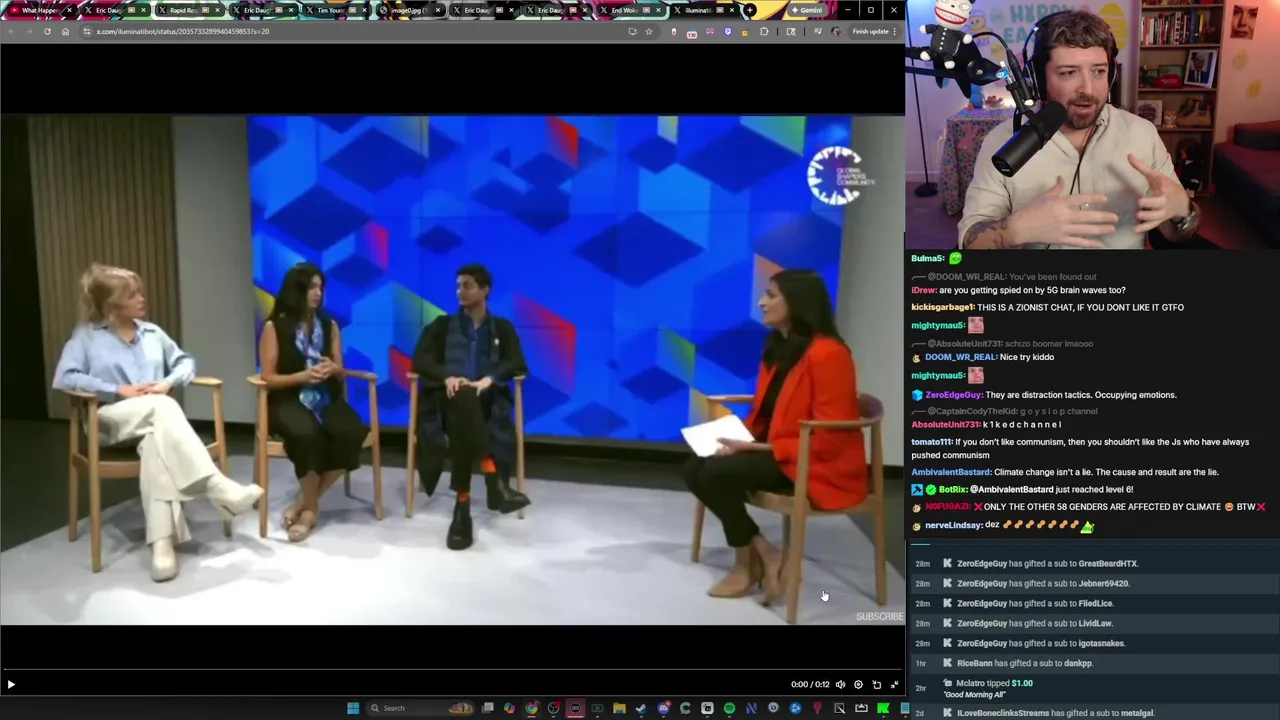
Task: Open a new tab with plus button
Action: (750, 10)
